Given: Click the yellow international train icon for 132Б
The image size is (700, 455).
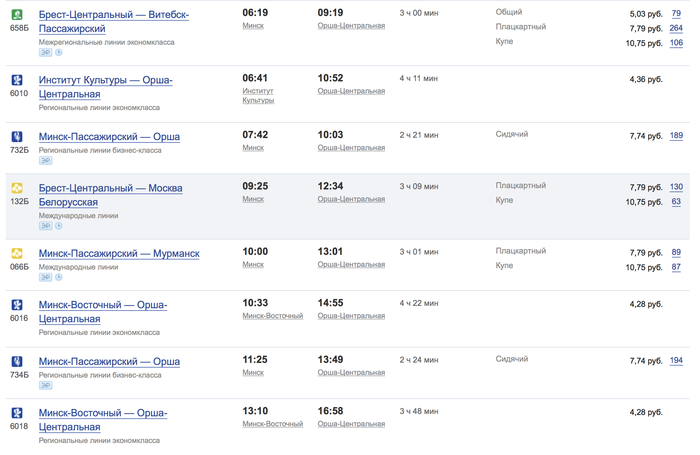Looking at the screenshot, I should pyautogui.click(x=17, y=188).
